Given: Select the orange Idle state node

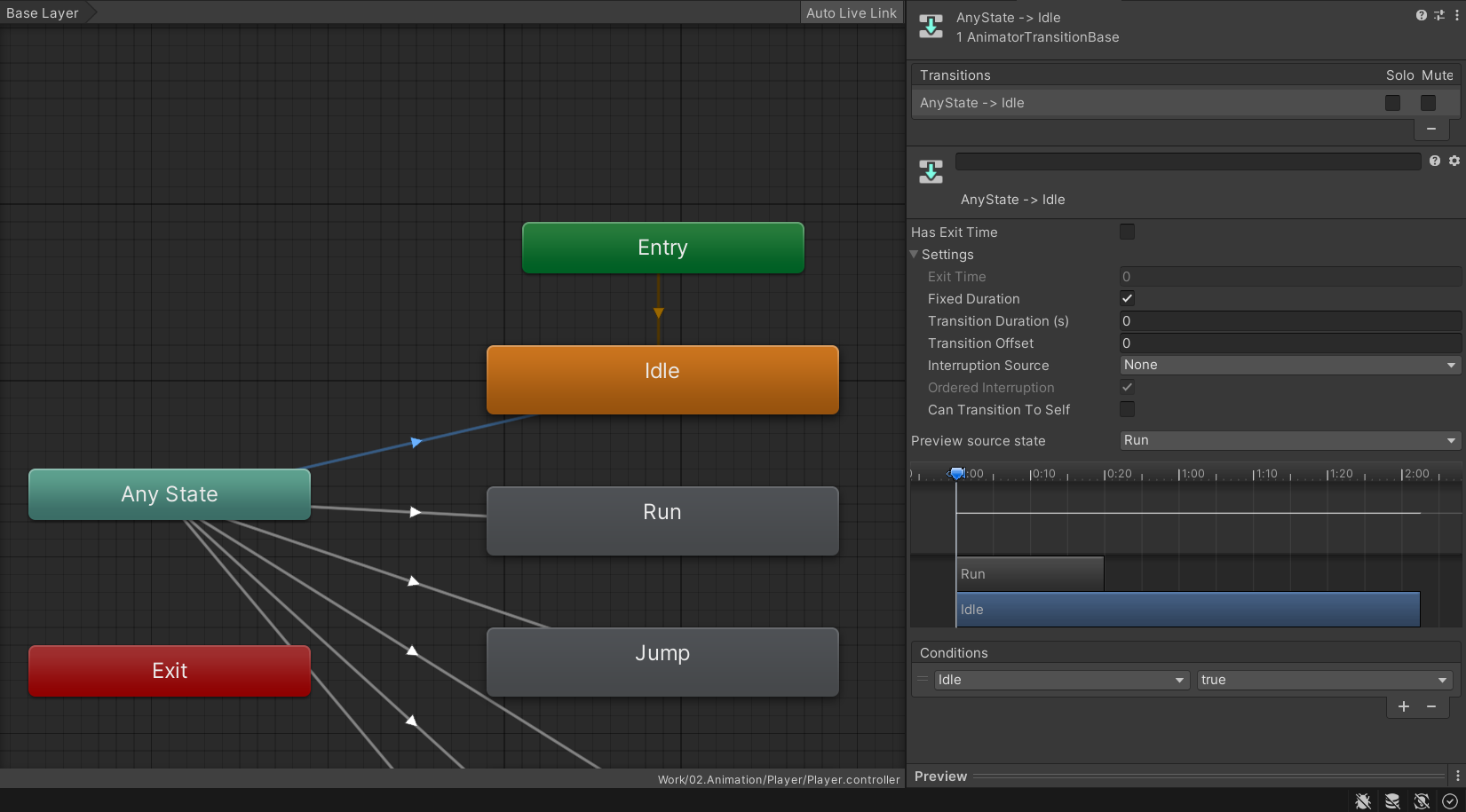Looking at the screenshot, I should (662, 380).
